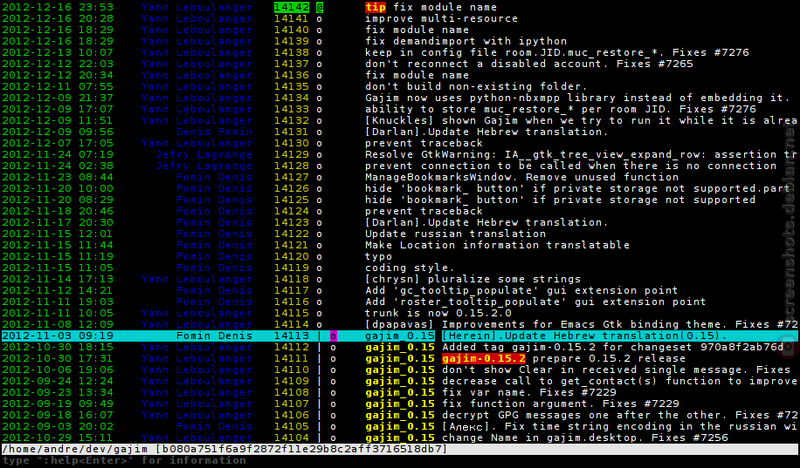Screen dimensions: 800x468
Task: Click date 2012-11-17 20:30
Action: [57, 223]
